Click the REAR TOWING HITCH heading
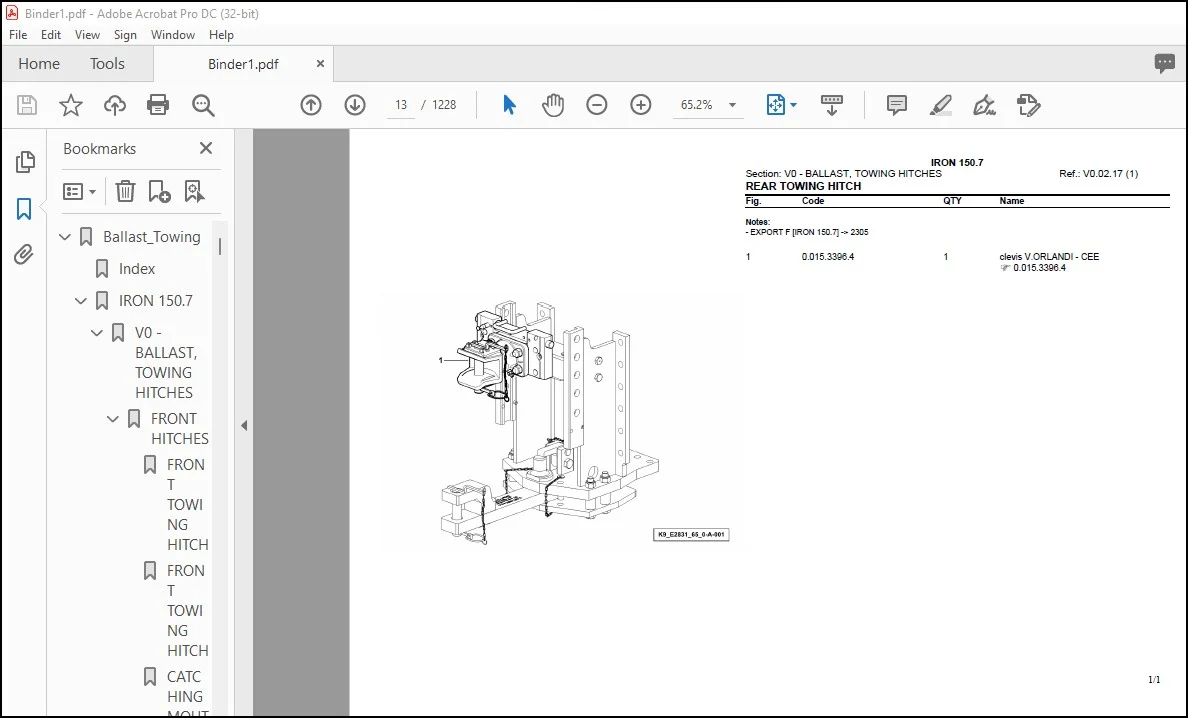The width and height of the screenshot is (1188, 718). pyautogui.click(x=803, y=186)
